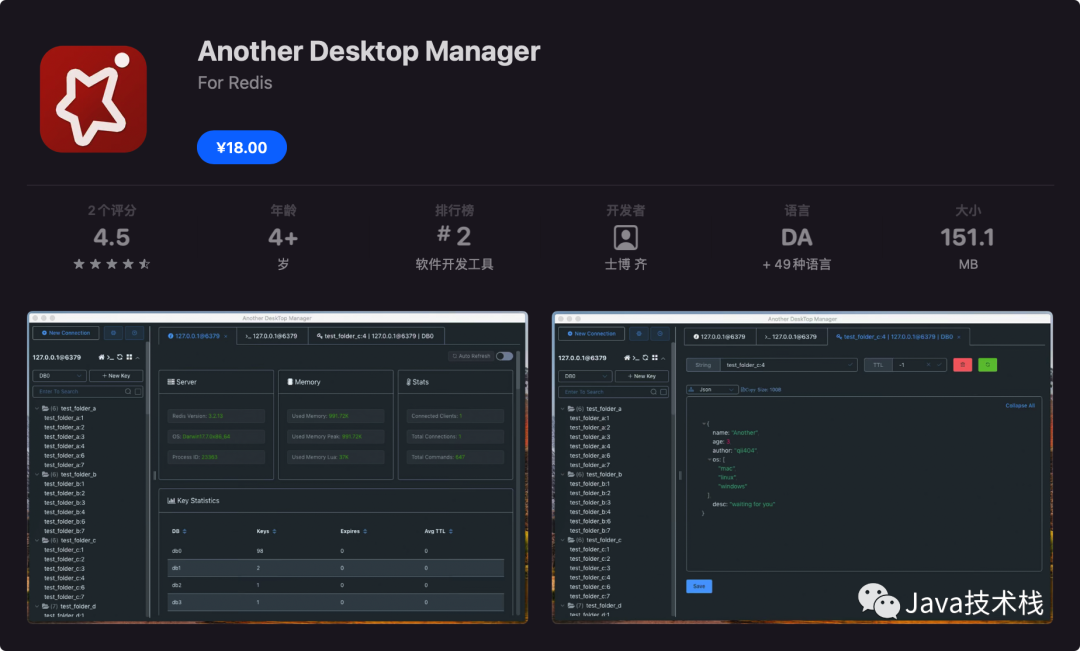This screenshot has width=1080, height=651.
Task: Collapse test_folder_b in the left screenshot
Action: pos(37,475)
